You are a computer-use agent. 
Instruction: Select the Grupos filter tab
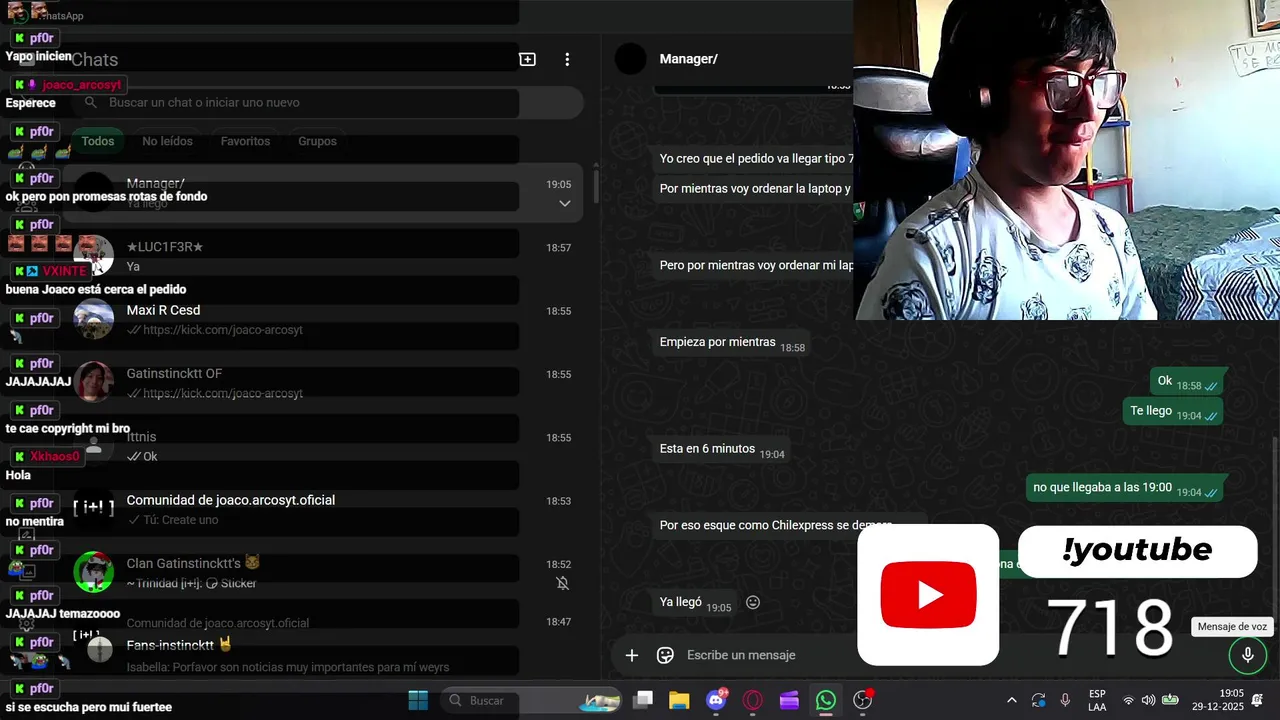317,141
